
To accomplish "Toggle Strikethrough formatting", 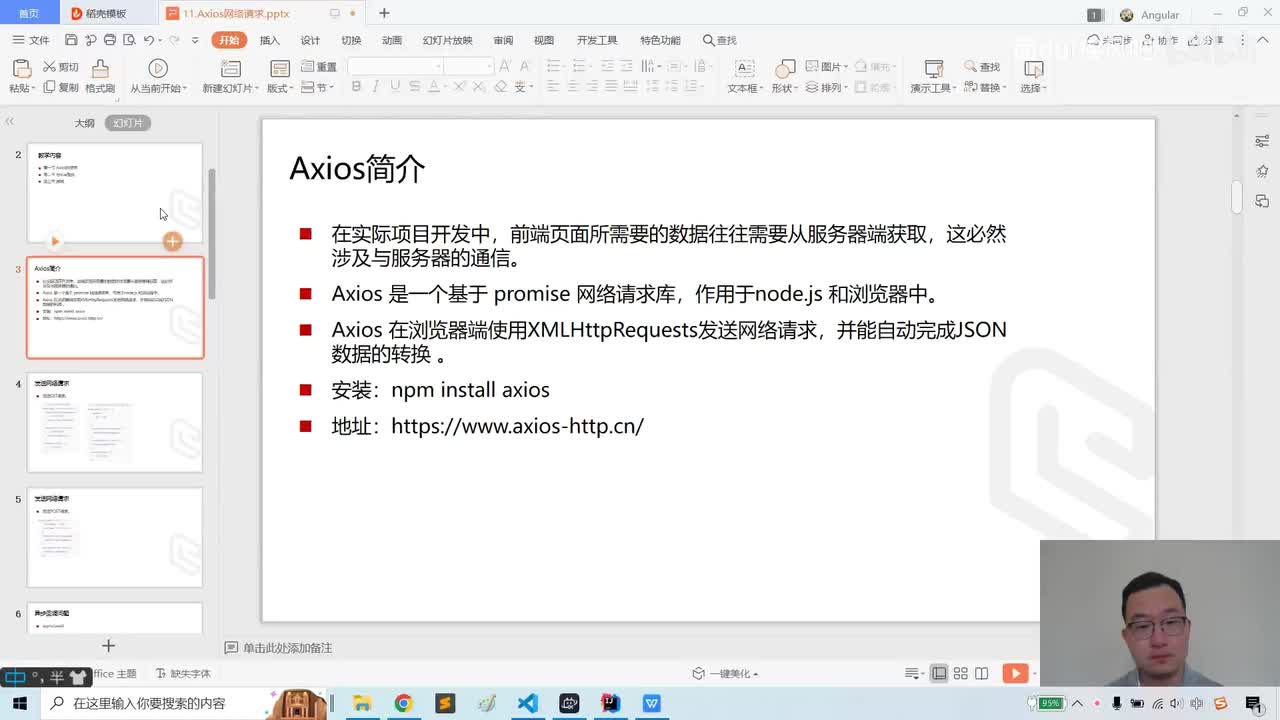I will point(414,88).
